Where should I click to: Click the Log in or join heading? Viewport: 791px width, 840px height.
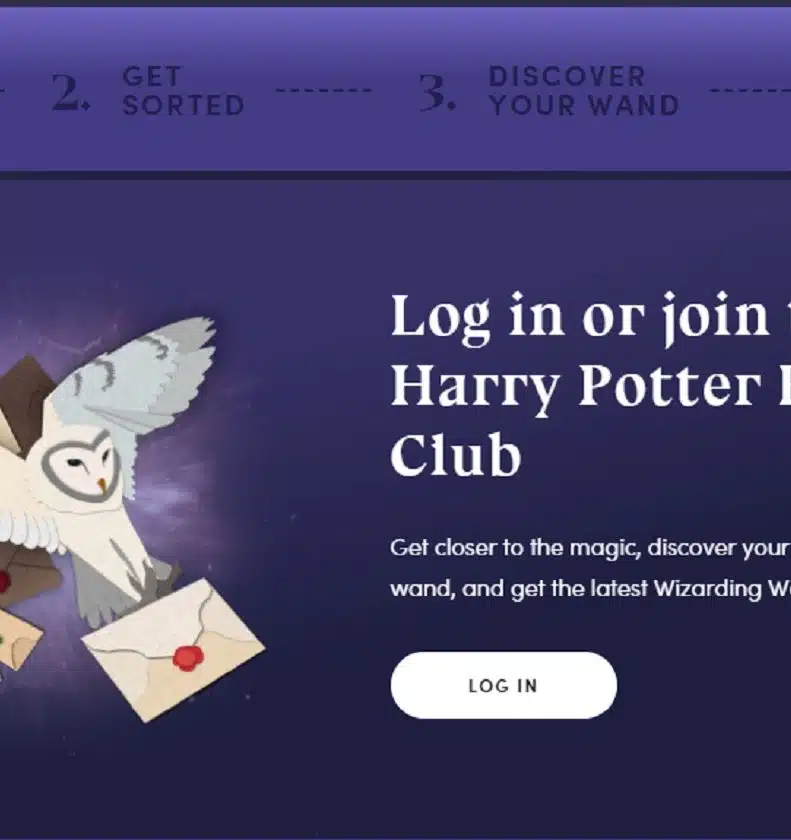pos(591,317)
